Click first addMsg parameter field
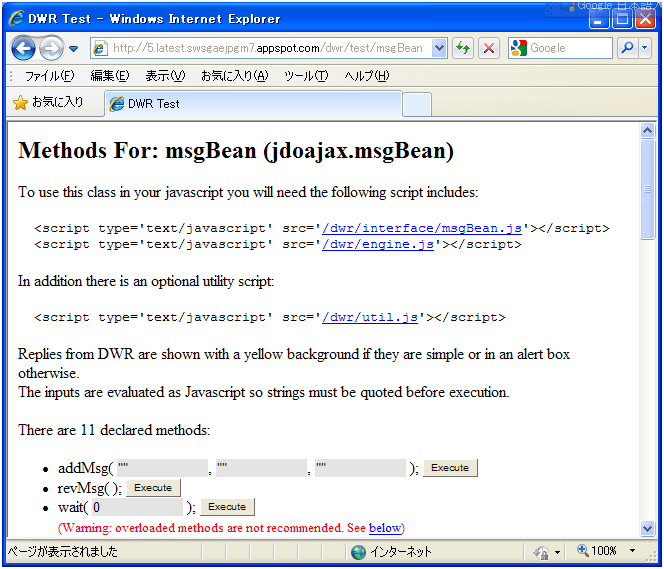Screen dimensions: 664x569 click(x=163, y=468)
